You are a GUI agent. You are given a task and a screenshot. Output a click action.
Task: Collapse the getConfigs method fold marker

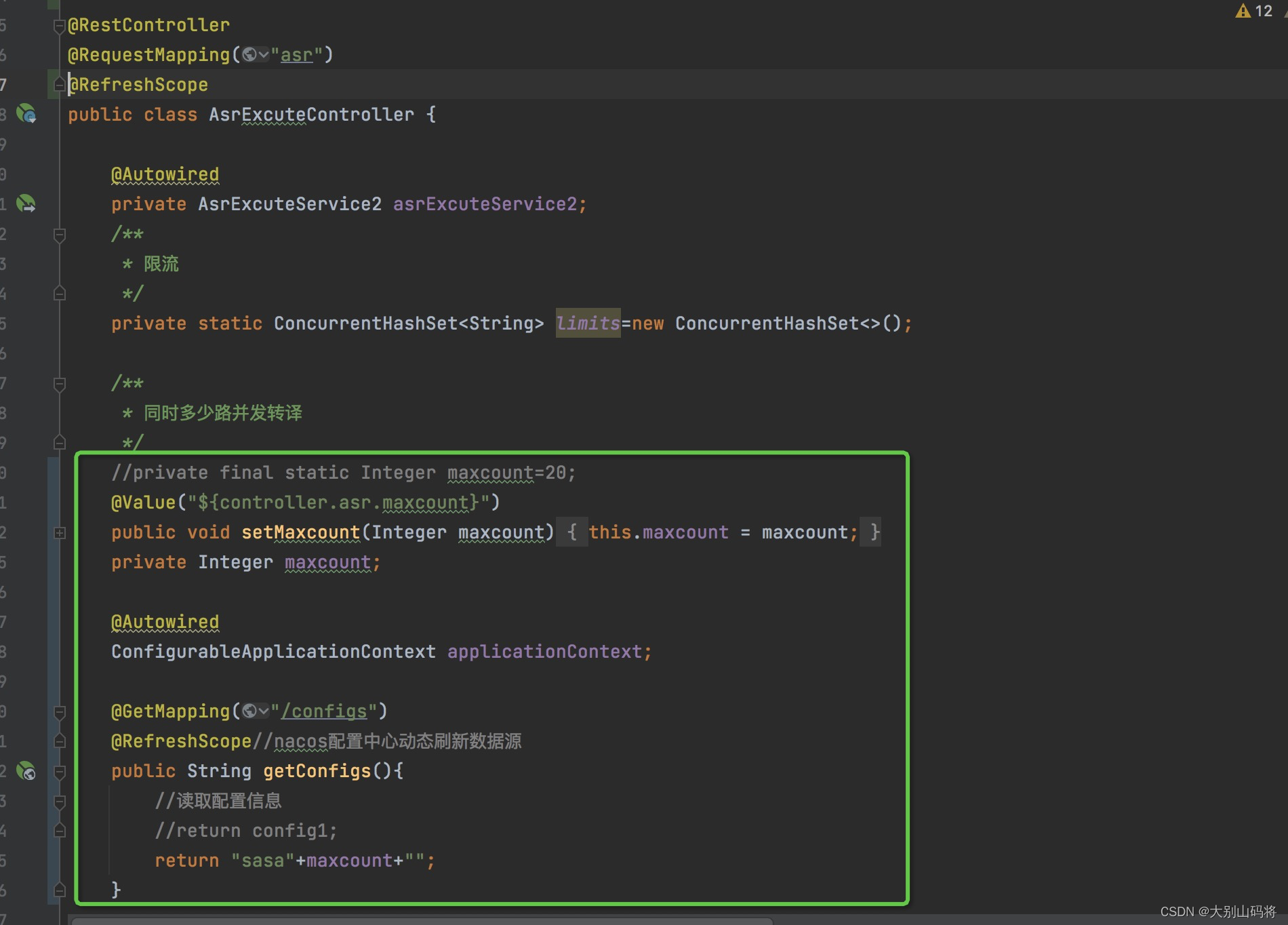coord(59,772)
